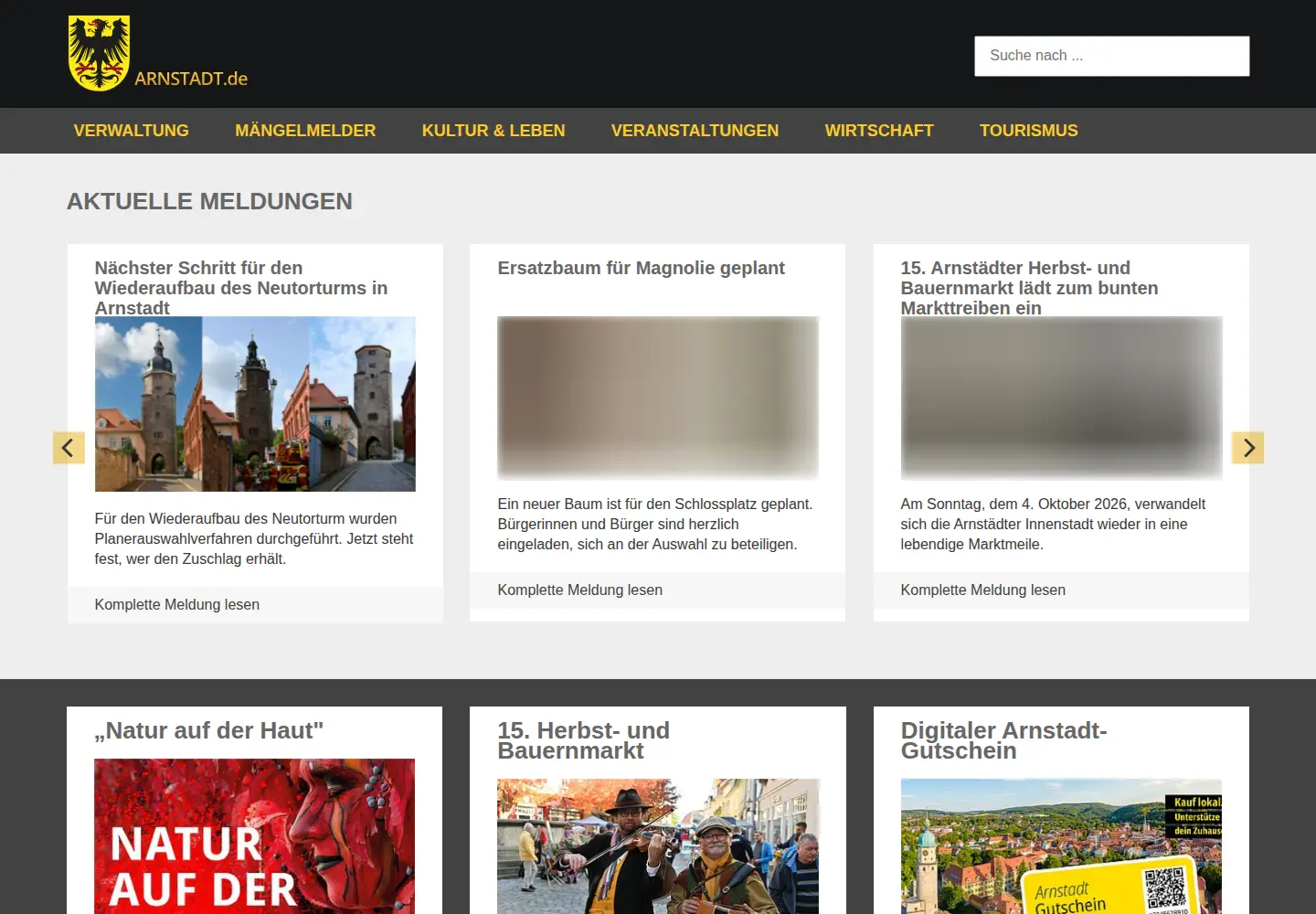
Task: Select the '4. Oktober 2026' teaser text
Action: (1053, 524)
